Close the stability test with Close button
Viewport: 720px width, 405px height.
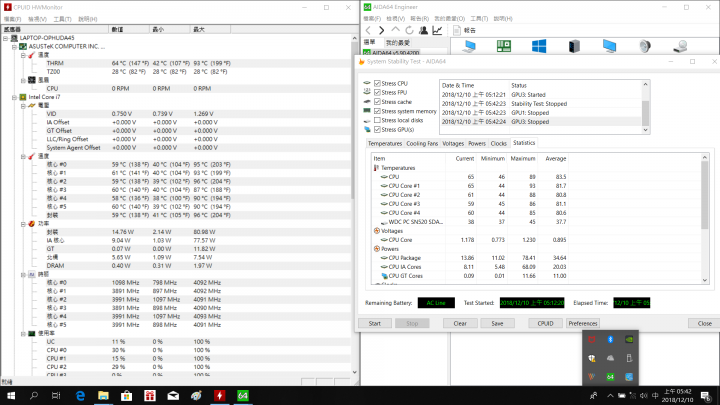coord(704,323)
